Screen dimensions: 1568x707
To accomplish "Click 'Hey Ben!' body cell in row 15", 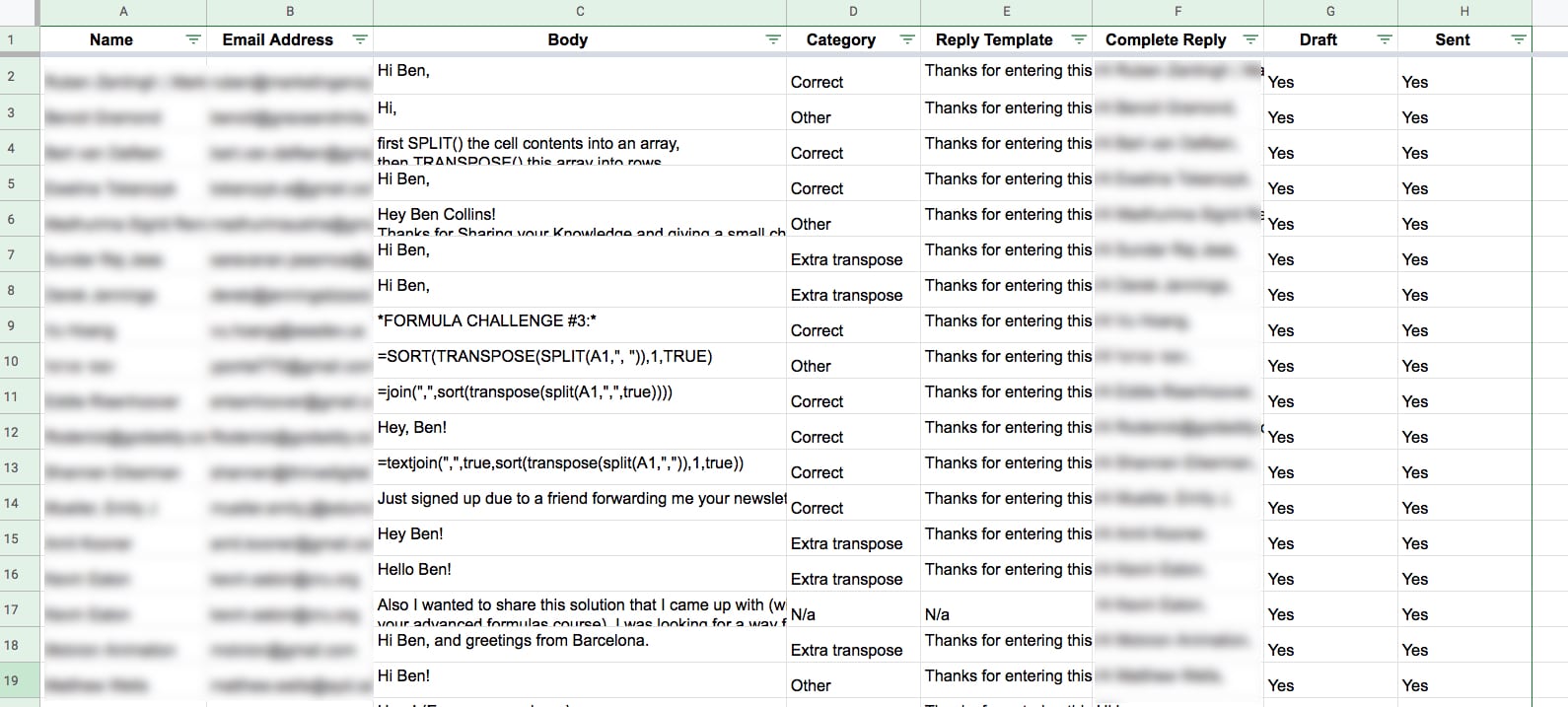I will 580,538.
